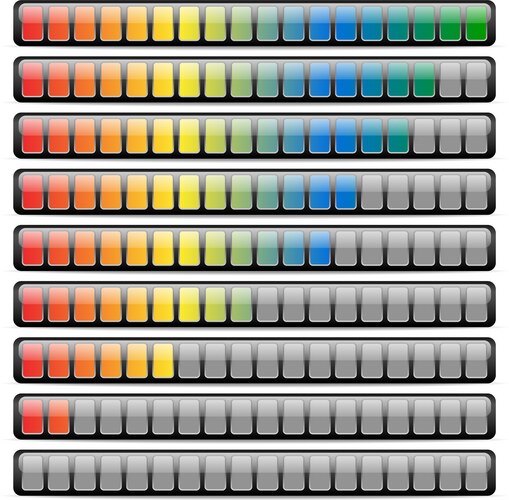The width and height of the screenshot is (509, 500).
Task: Click the yellow segment in the top full bar
Action: click(x=189, y=24)
